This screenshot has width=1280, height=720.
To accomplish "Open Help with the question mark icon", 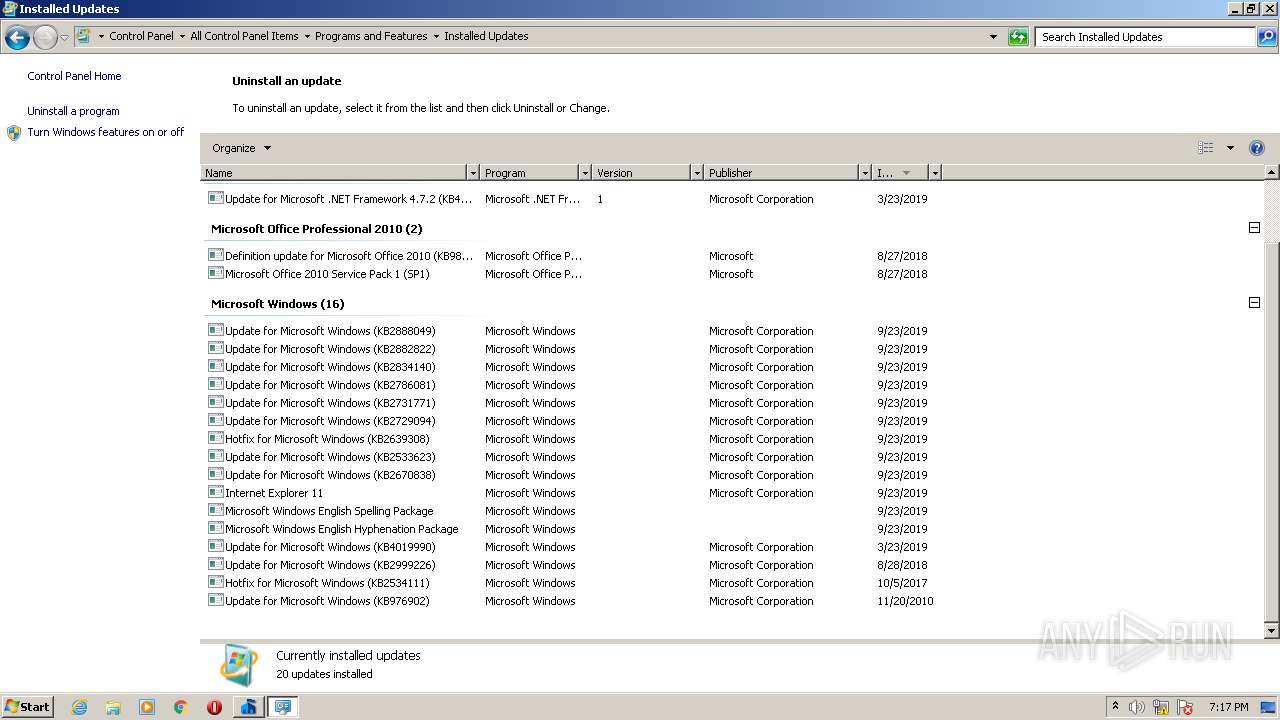I will click(x=1257, y=148).
